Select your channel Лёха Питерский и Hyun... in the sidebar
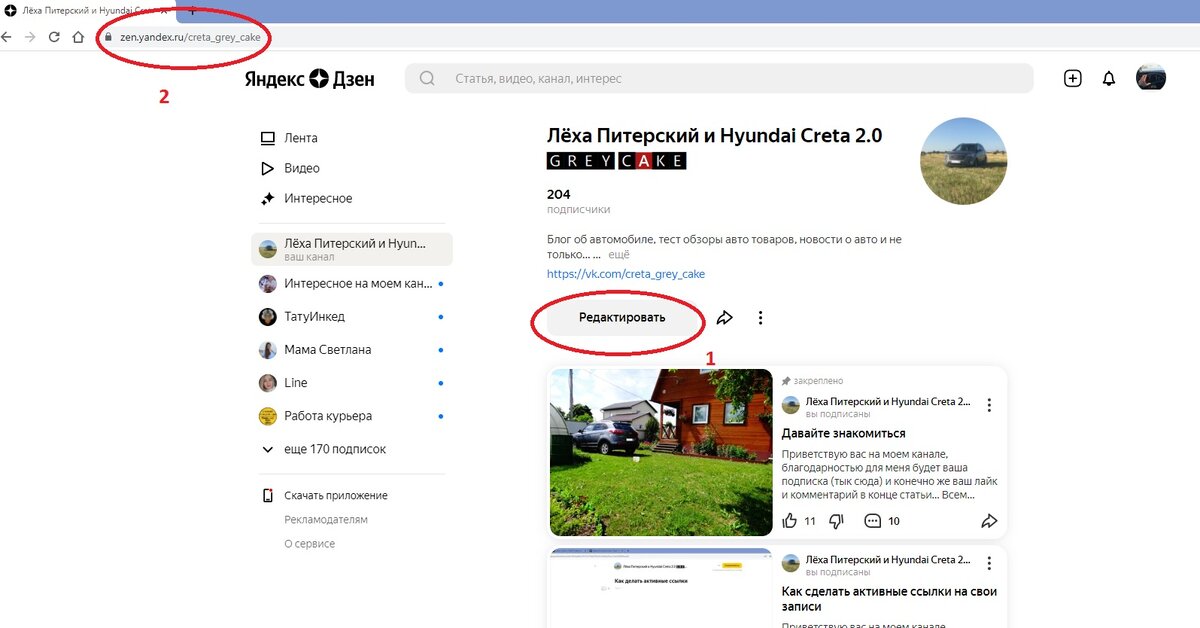 pos(352,249)
